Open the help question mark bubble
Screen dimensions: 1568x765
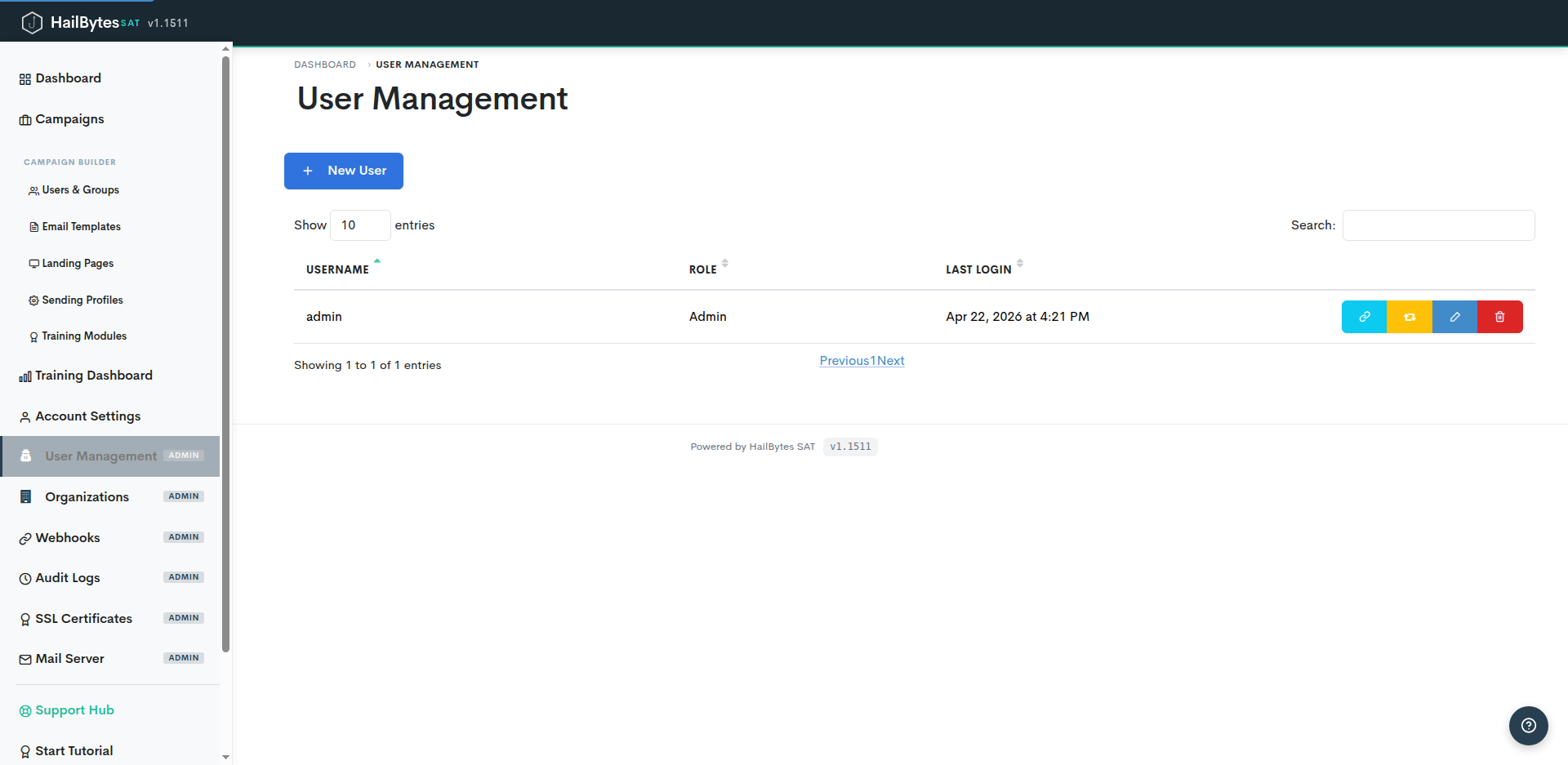[x=1529, y=726]
